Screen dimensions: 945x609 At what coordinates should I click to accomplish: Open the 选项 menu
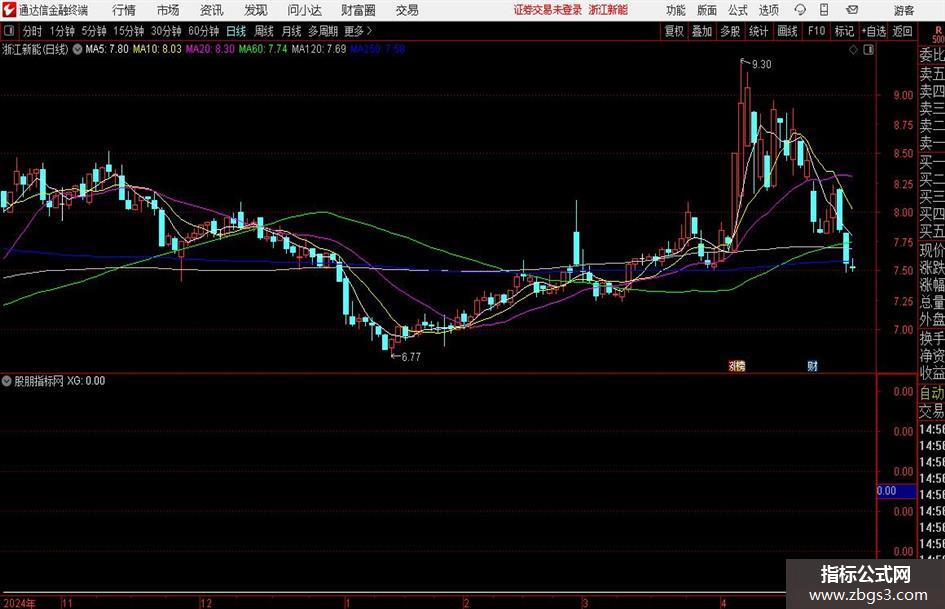pyautogui.click(x=768, y=10)
